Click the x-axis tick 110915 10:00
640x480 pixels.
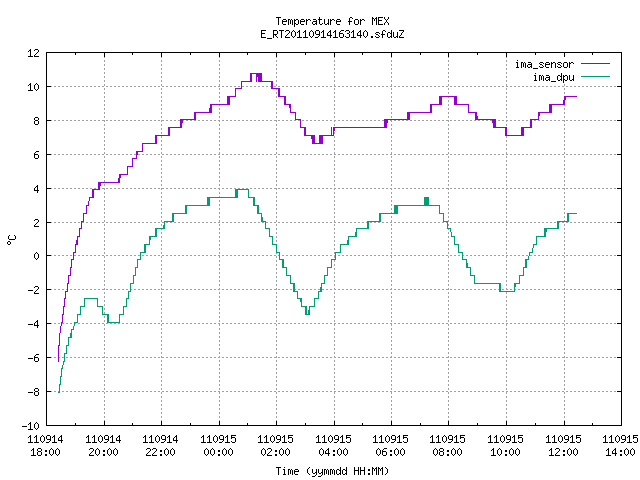click(x=506, y=446)
